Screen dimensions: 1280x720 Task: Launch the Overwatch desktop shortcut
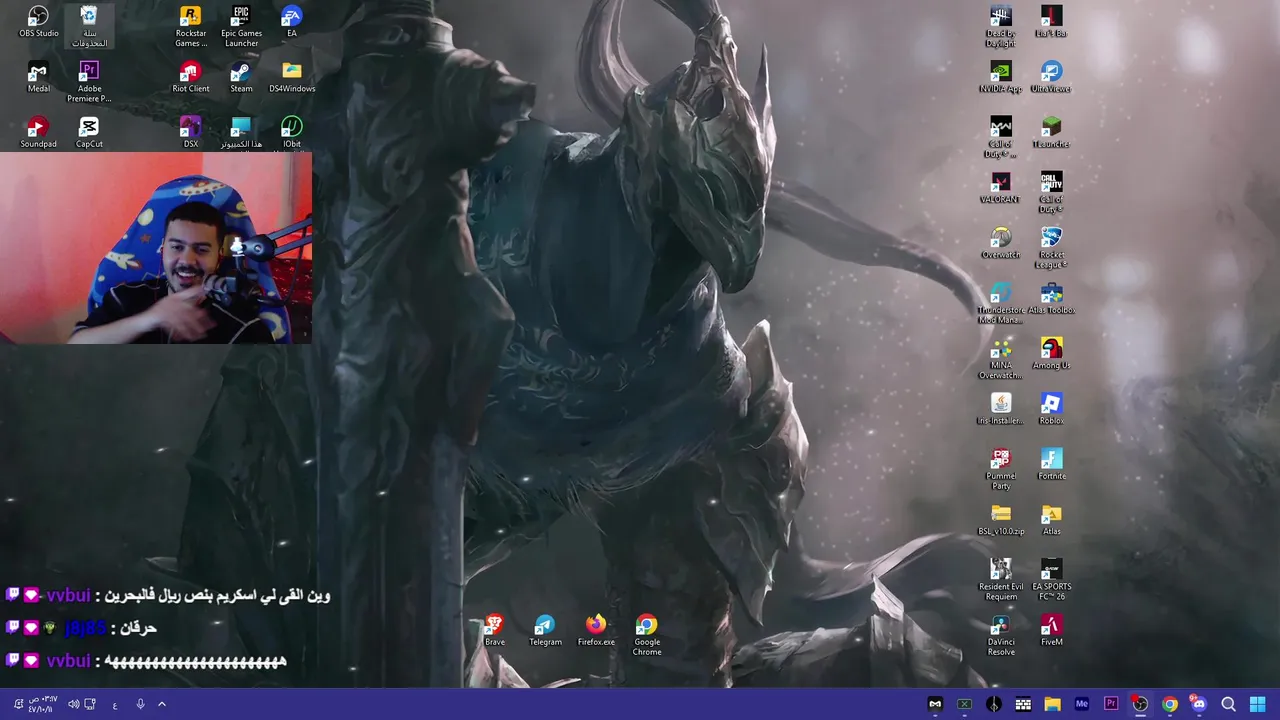tap(1000, 242)
